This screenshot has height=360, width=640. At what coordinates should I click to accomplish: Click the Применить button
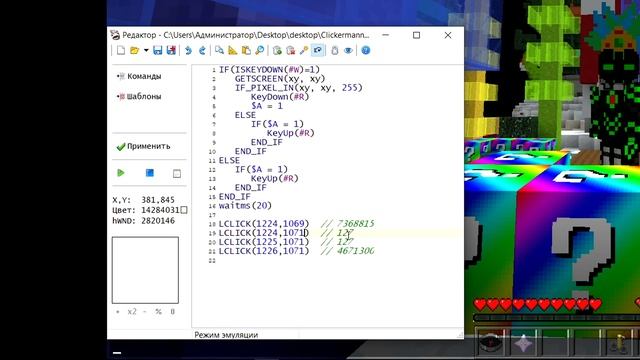tap(143, 146)
